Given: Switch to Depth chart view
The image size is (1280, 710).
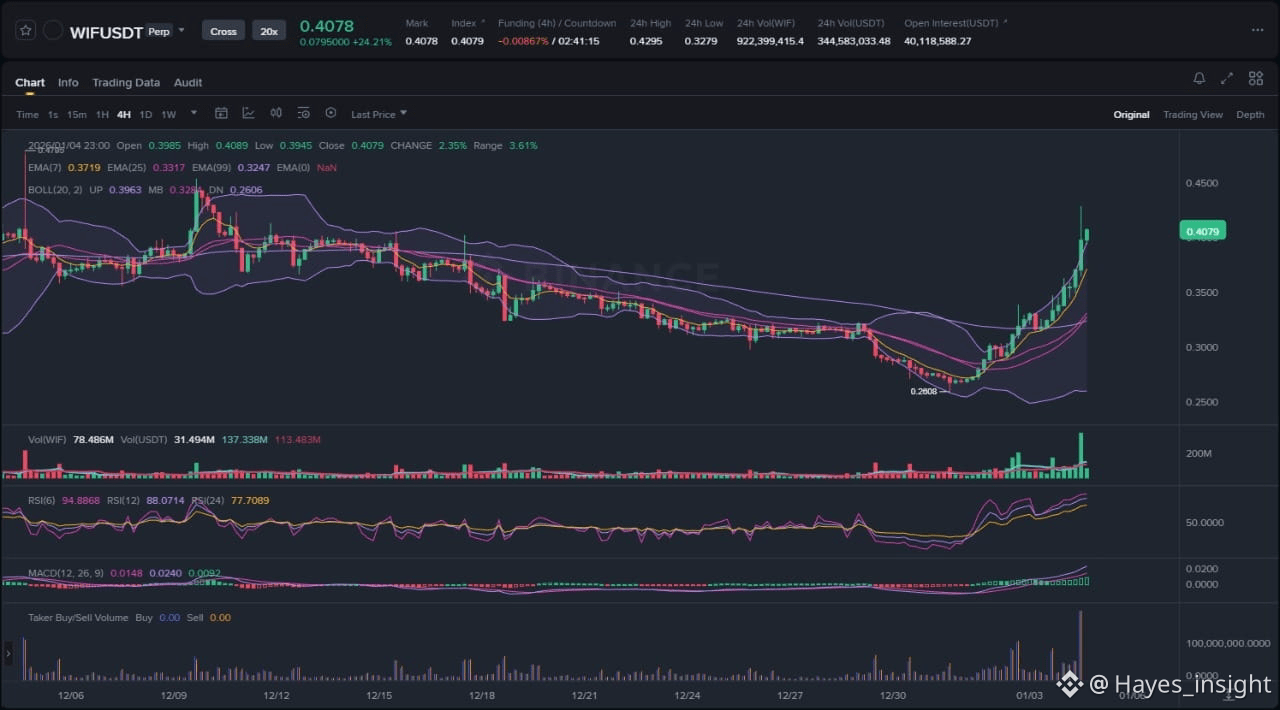Looking at the screenshot, I should tap(1250, 114).
